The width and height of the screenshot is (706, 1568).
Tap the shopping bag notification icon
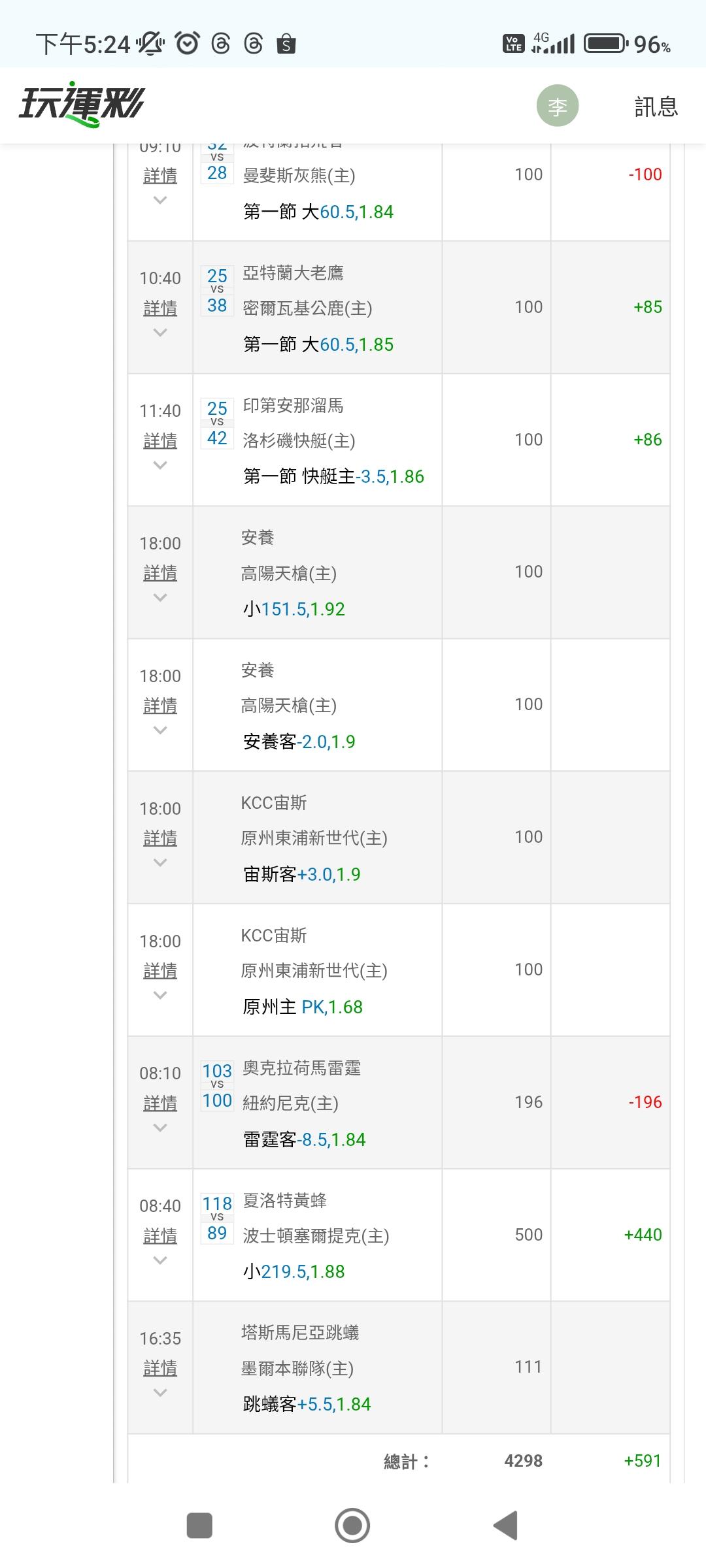(286, 44)
